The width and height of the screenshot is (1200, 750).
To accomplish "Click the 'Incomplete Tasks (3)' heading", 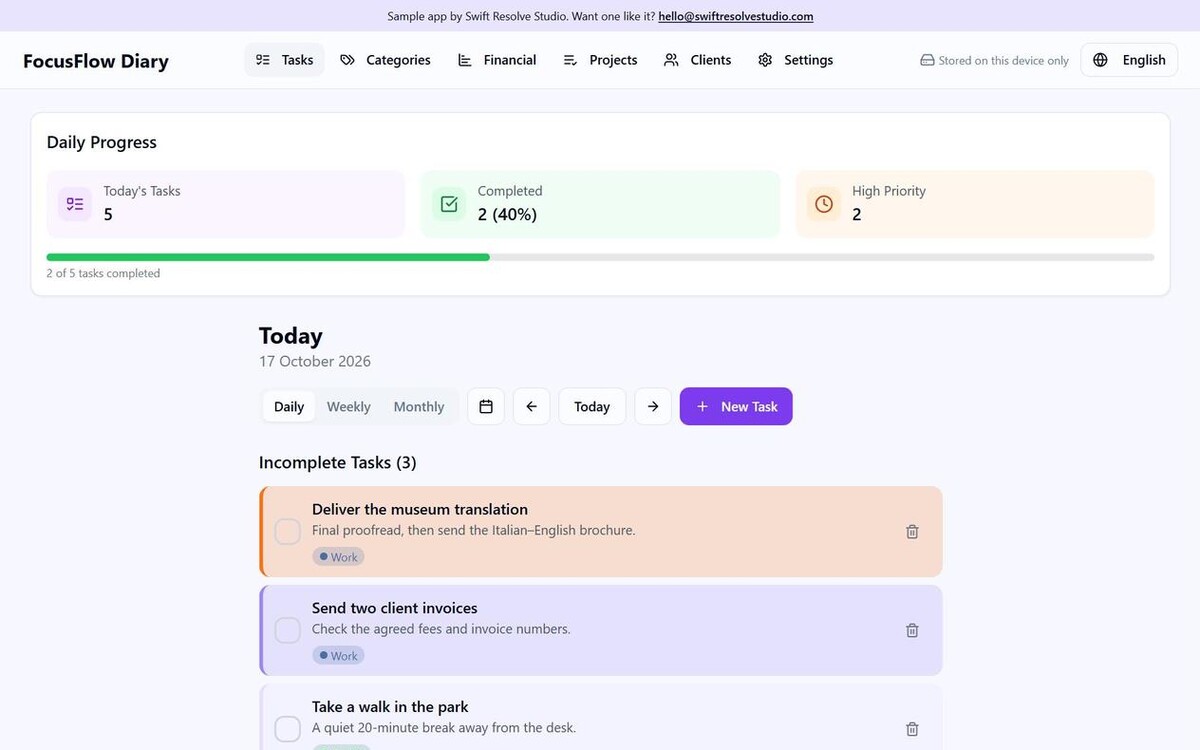I will pos(338,463).
